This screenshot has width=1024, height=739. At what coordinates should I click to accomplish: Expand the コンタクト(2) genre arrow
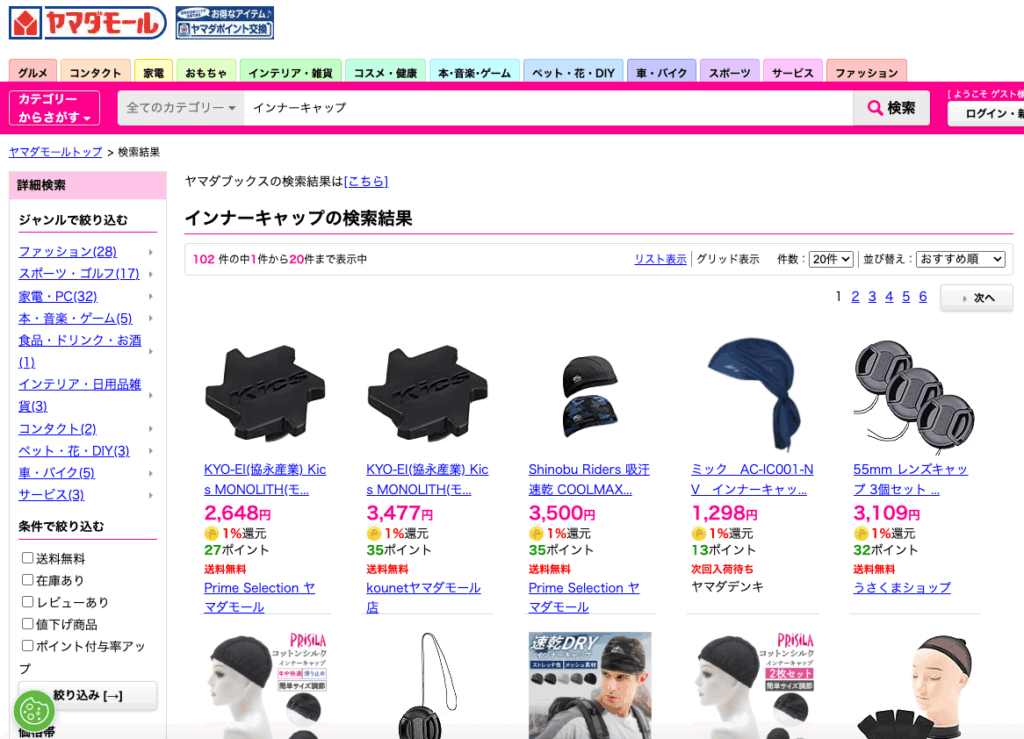coord(151,429)
